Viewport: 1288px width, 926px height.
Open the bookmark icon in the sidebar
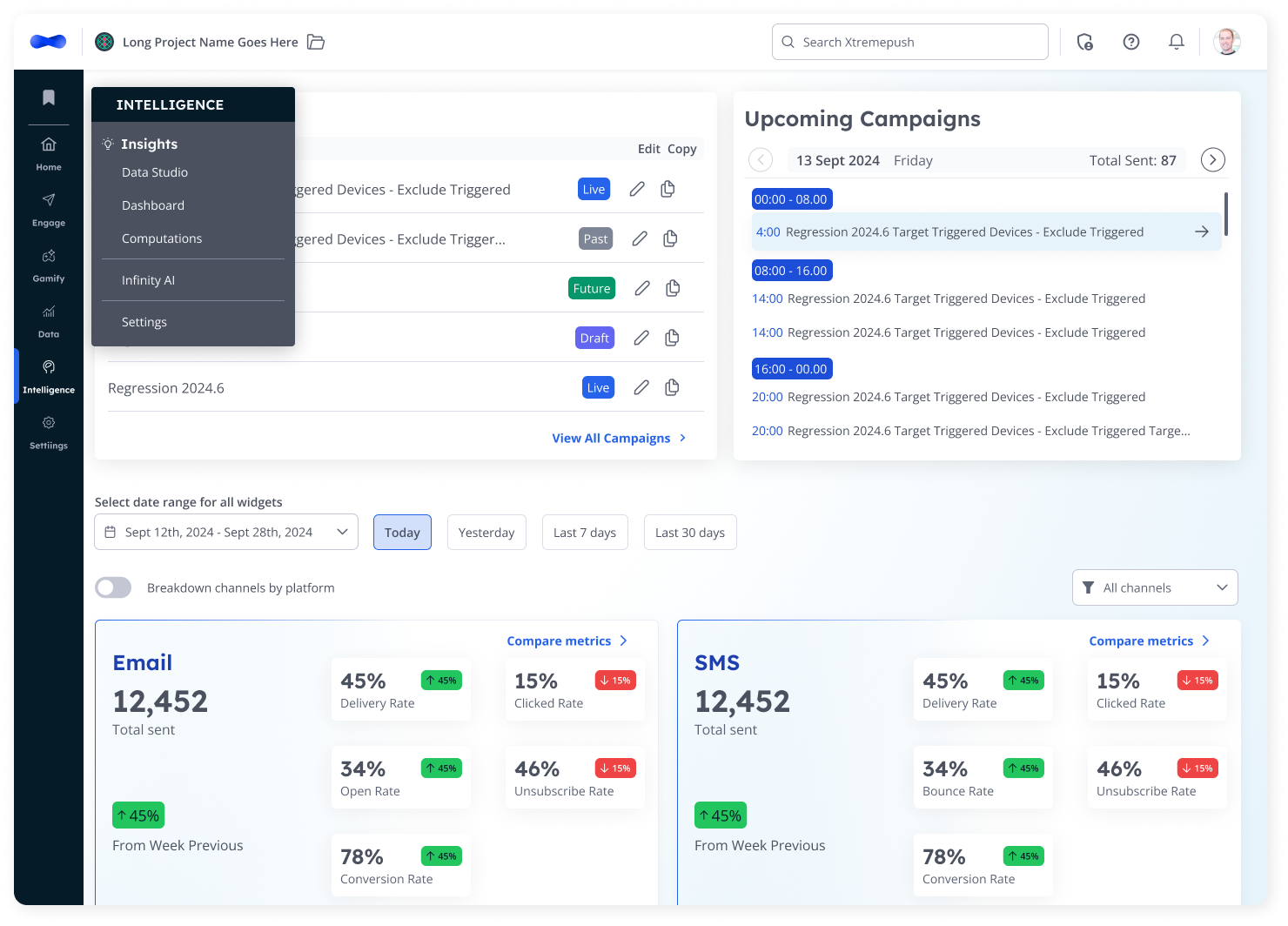49,97
